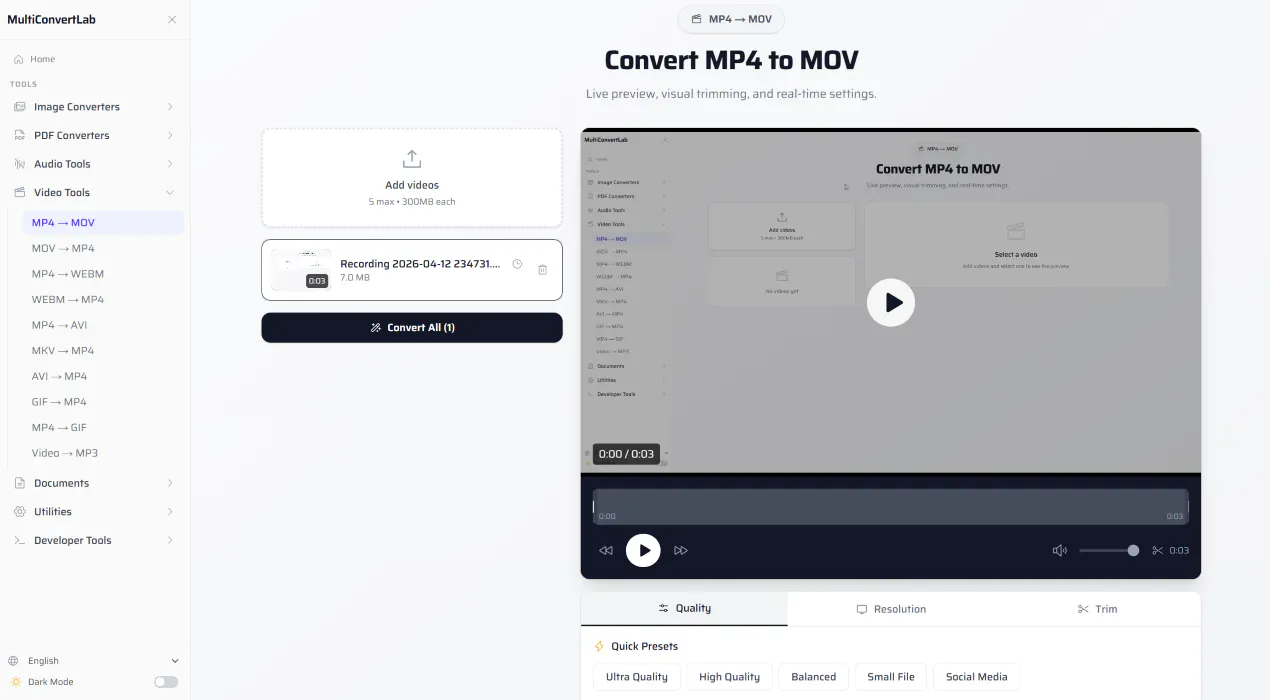Click the fast-forward icon in player controls
This screenshot has width=1270, height=700.
point(681,550)
